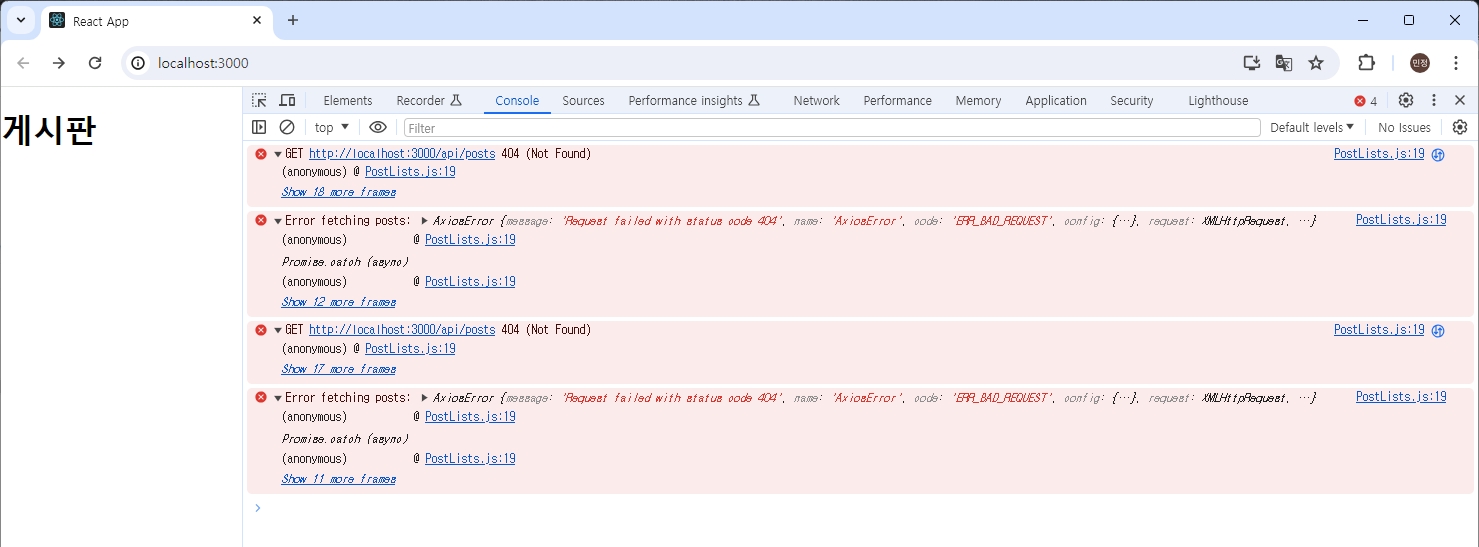Reload the localhost page
The image size is (1479, 547).
pyautogui.click(x=95, y=63)
